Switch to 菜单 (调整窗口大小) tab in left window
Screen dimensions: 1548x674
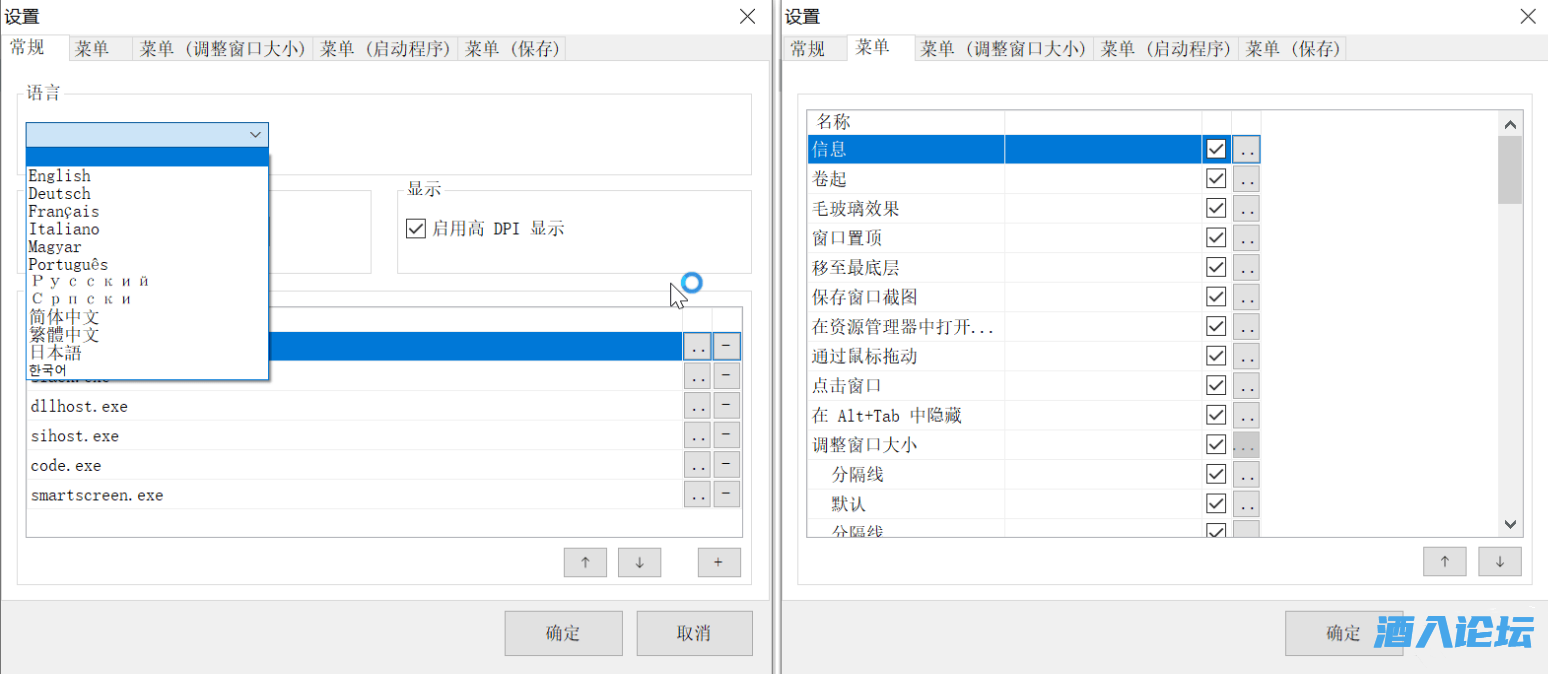point(222,49)
